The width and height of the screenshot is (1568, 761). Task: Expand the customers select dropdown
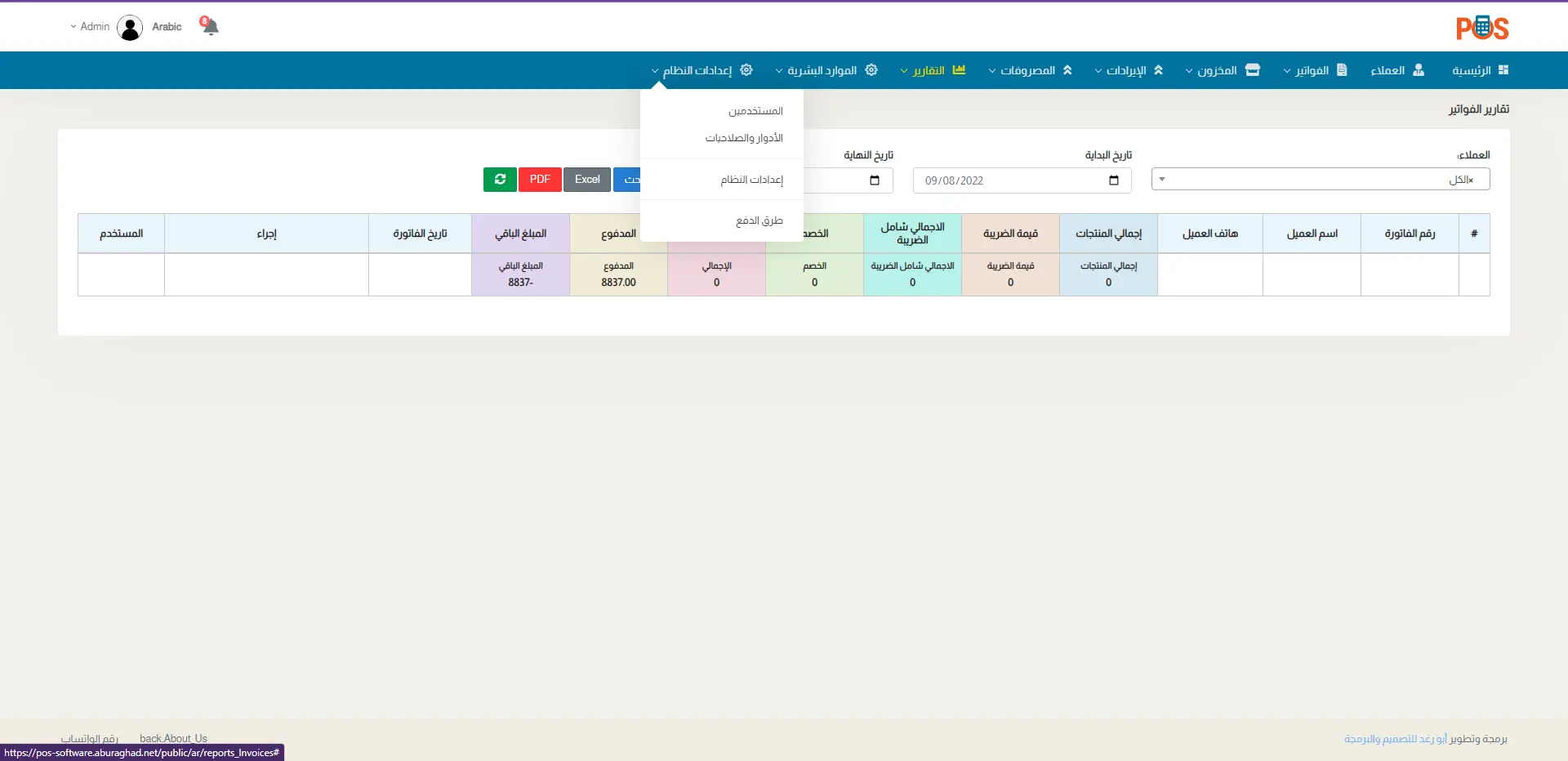pyautogui.click(x=1320, y=180)
